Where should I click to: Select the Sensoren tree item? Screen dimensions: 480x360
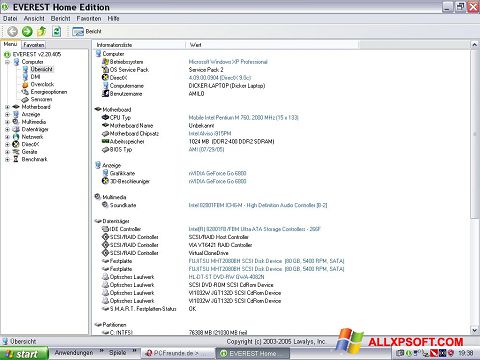coord(41,99)
